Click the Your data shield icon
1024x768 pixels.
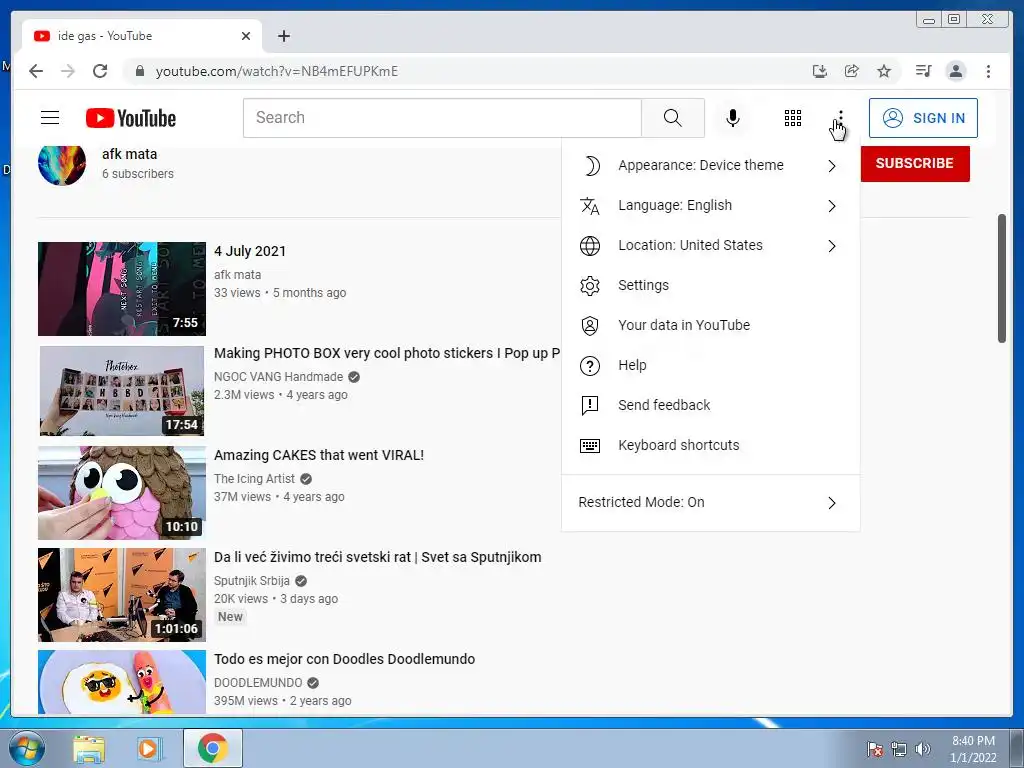click(x=590, y=325)
